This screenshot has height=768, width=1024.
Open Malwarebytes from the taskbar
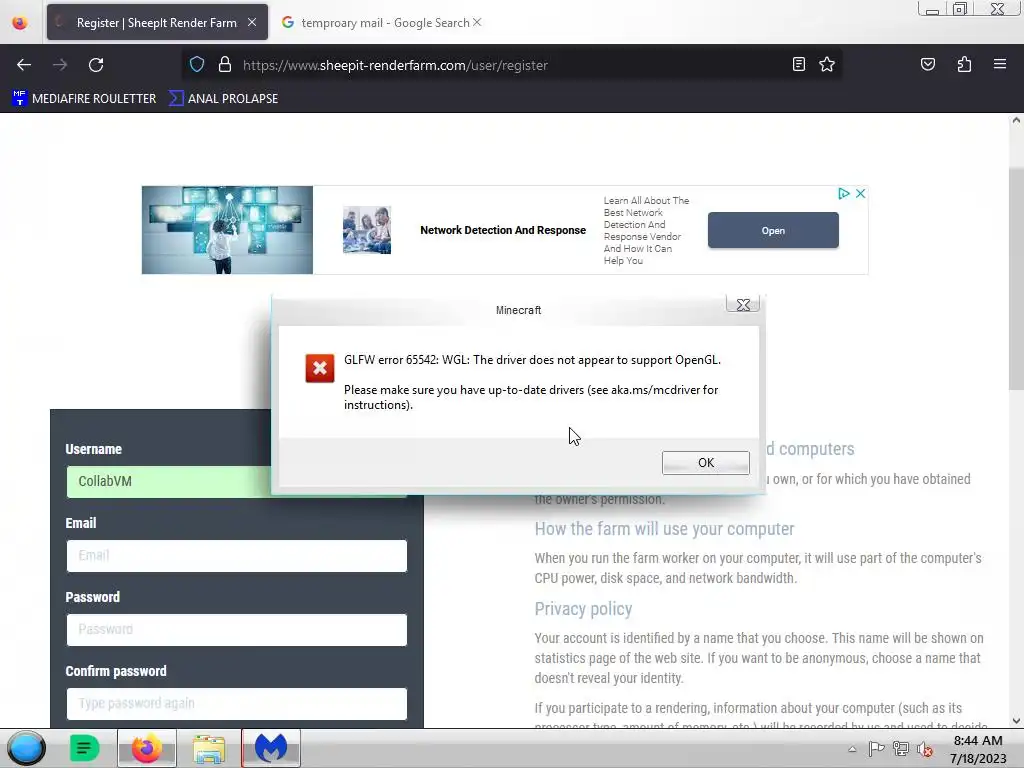pyautogui.click(x=271, y=748)
